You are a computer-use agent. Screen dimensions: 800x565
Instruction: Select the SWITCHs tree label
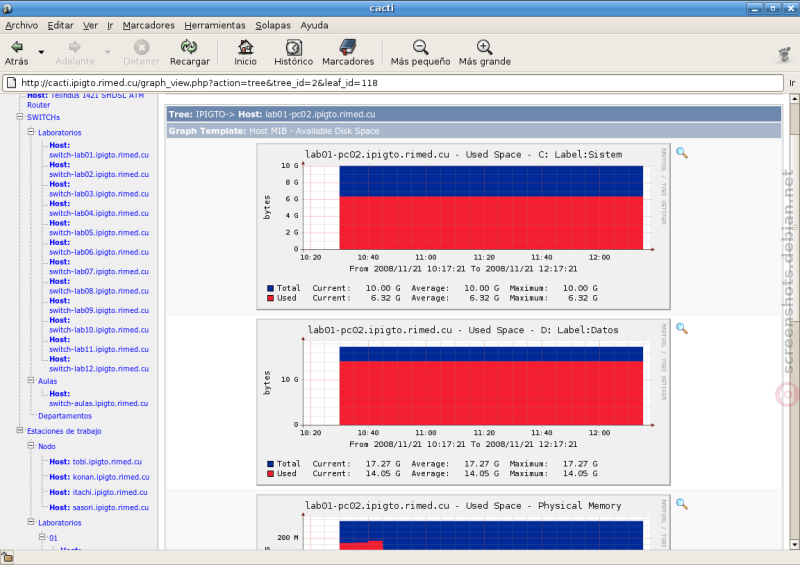(43, 117)
